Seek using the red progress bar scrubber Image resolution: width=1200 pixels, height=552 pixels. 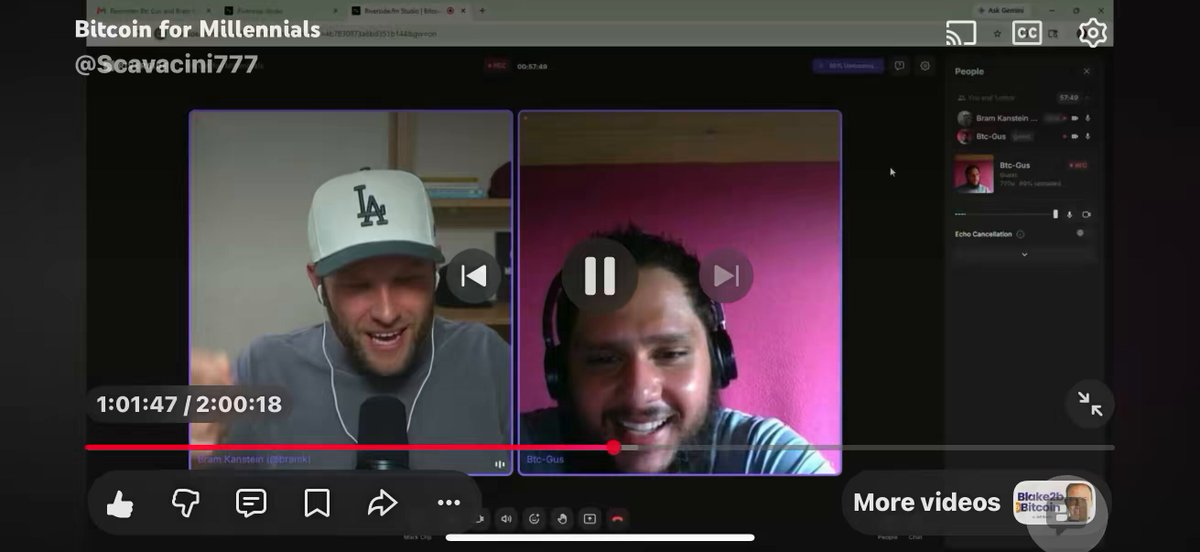click(614, 447)
